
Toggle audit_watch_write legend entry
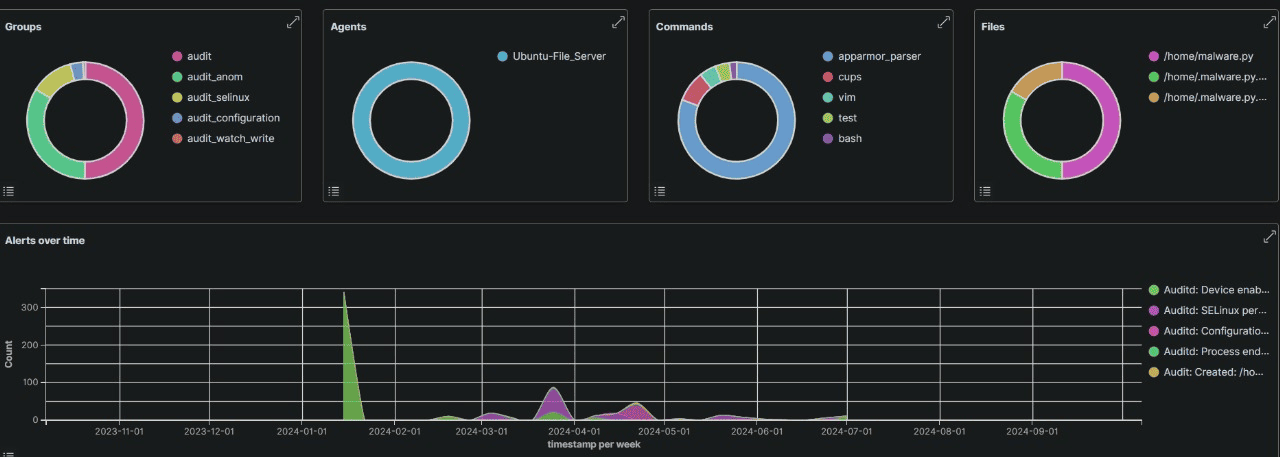click(x=230, y=138)
